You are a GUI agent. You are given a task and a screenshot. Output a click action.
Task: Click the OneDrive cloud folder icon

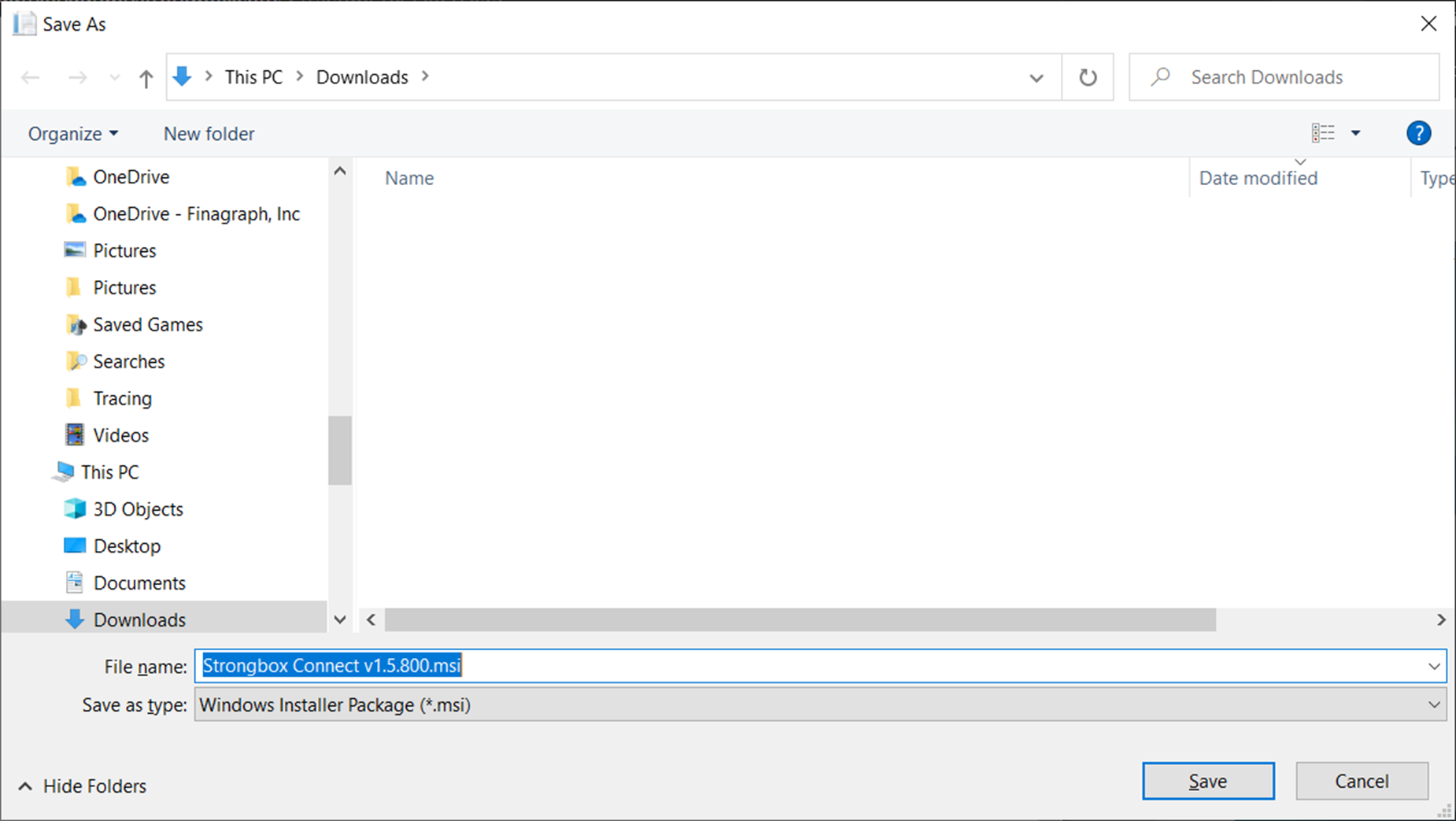tap(75, 176)
